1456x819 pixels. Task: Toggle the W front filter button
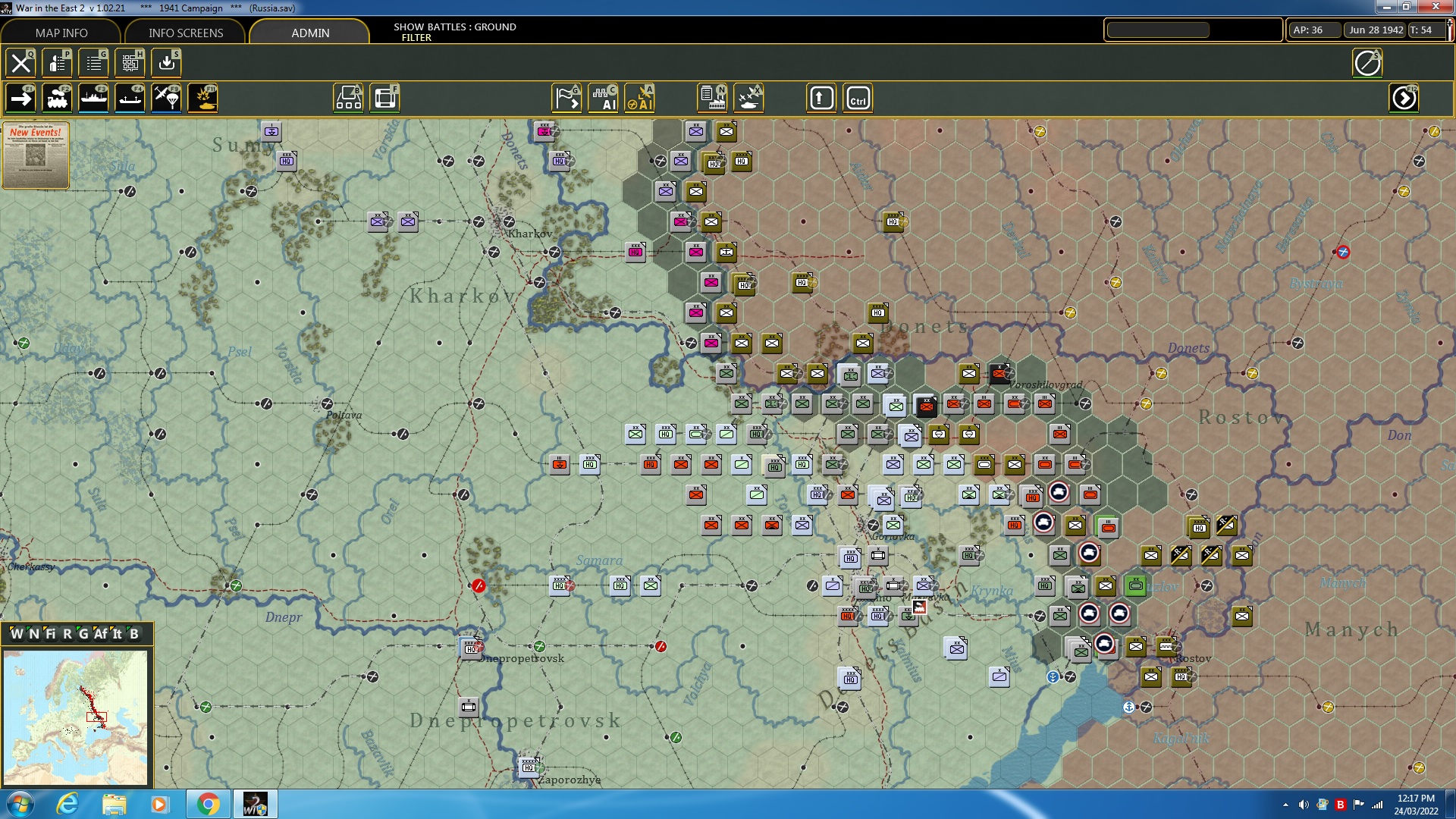(17, 634)
